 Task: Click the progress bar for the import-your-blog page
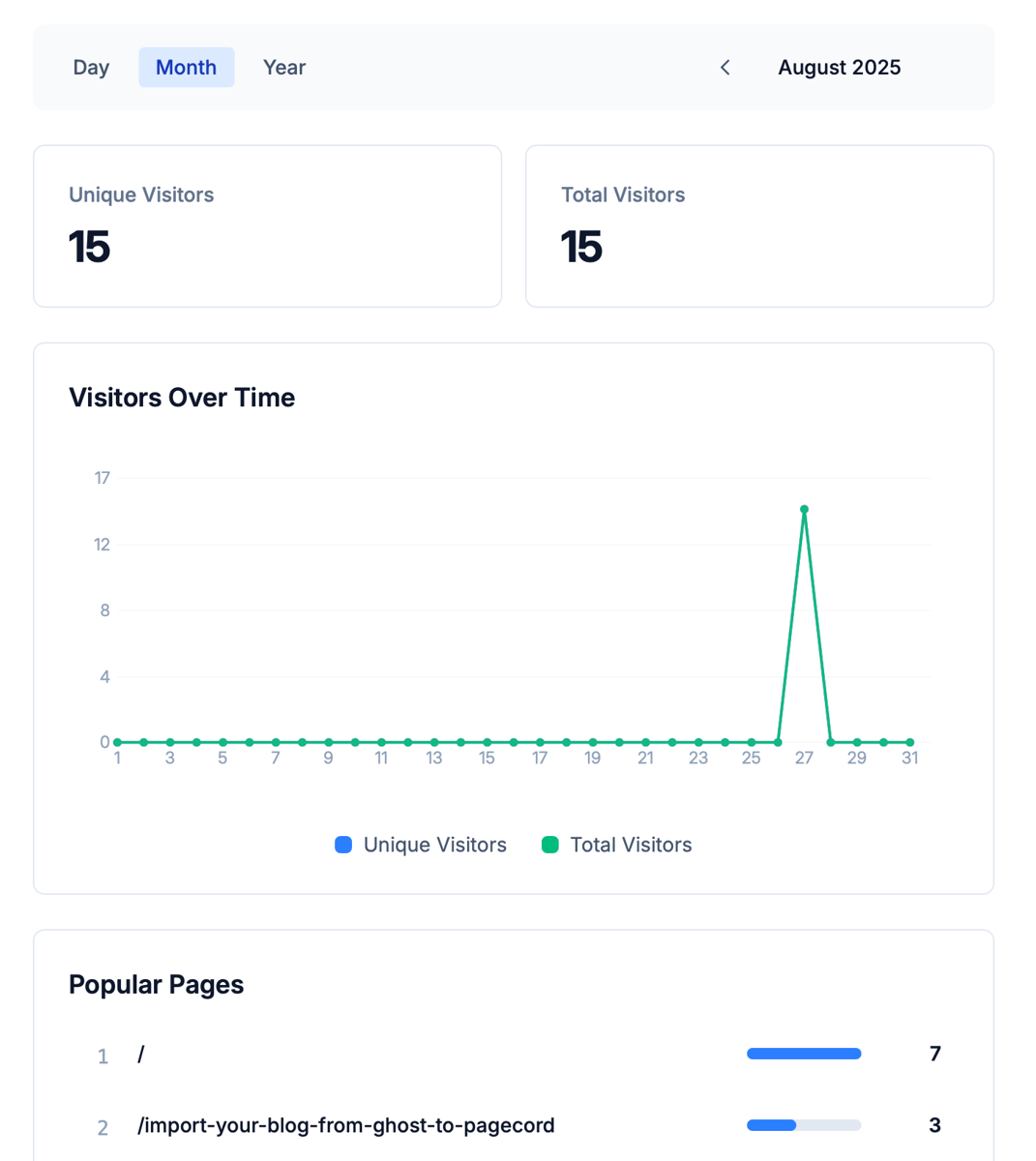[x=803, y=1125]
